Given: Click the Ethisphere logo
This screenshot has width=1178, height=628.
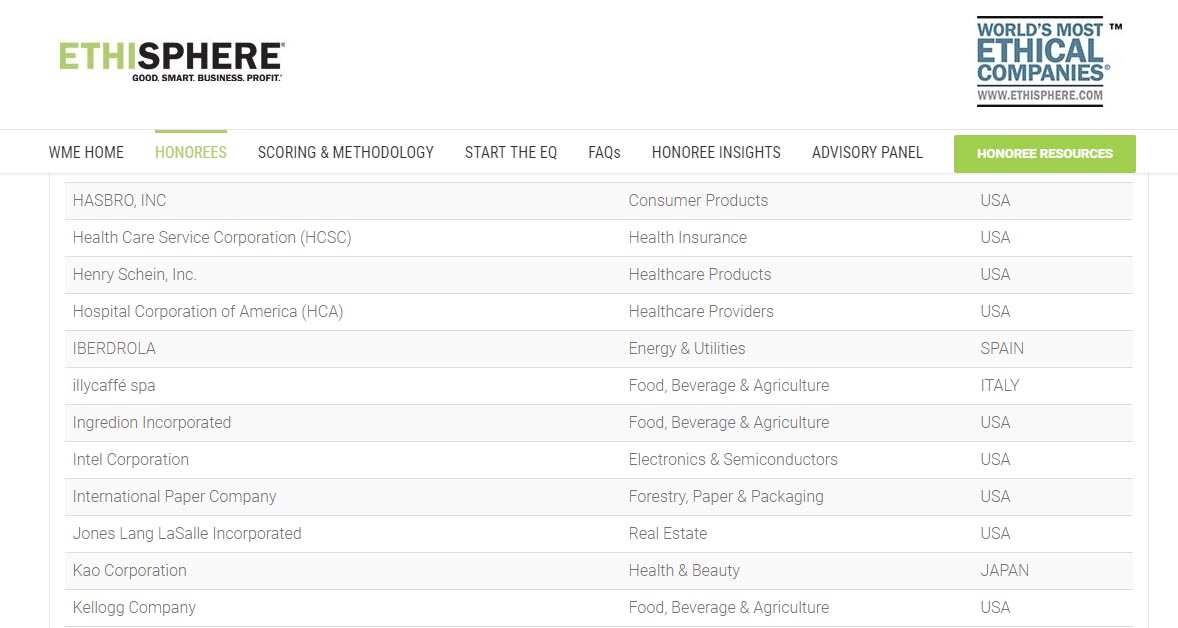Looking at the screenshot, I should 171,60.
